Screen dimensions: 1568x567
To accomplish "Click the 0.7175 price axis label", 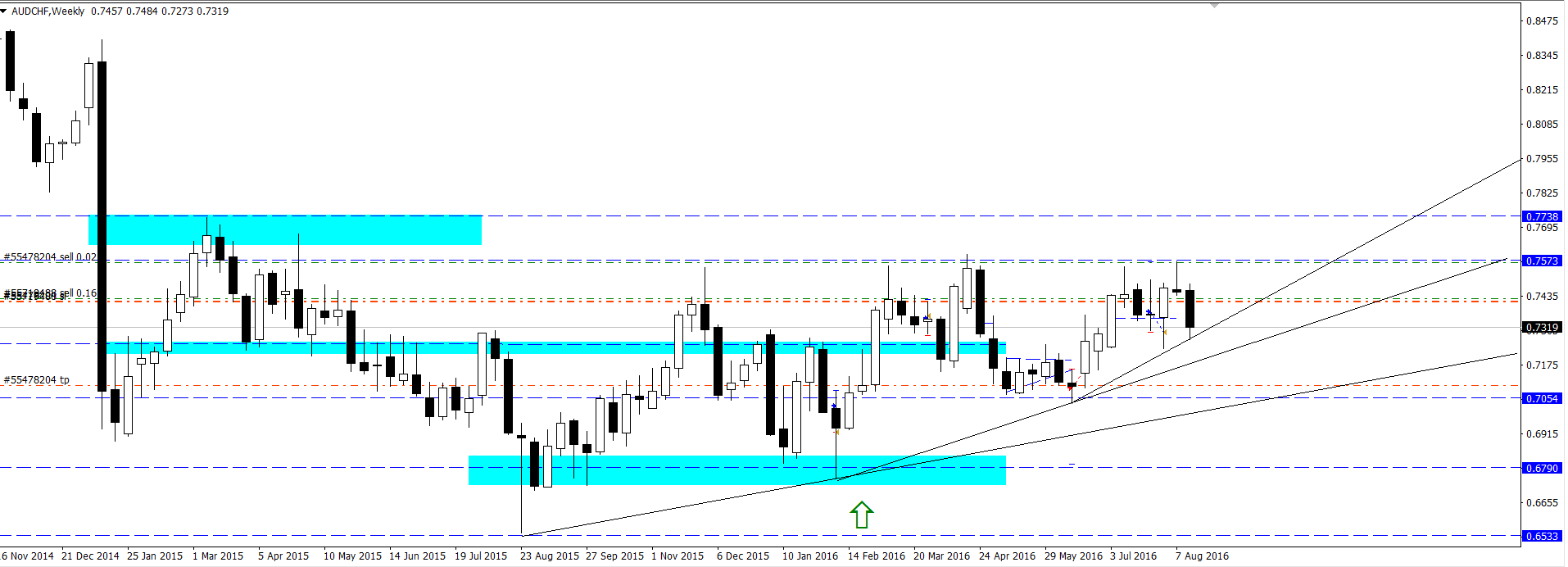I will tap(1542, 365).
